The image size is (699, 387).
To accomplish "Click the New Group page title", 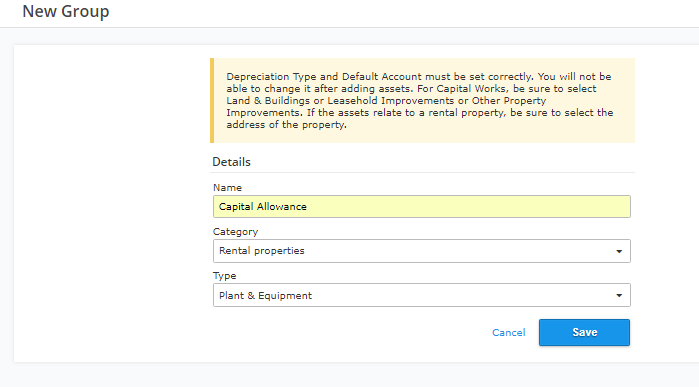I will [x=66, y=11].
